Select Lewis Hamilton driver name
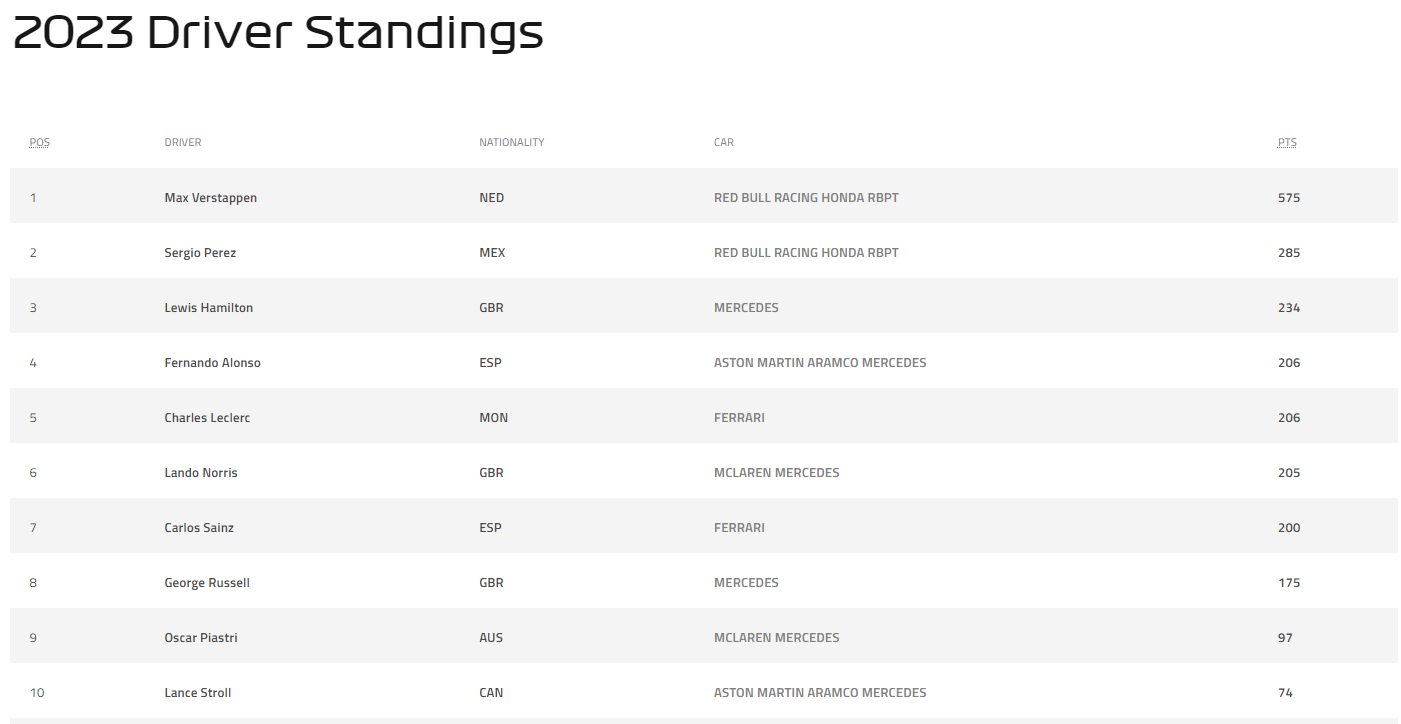The height and width of the screenshot is (724, 1401). (208, 308)
